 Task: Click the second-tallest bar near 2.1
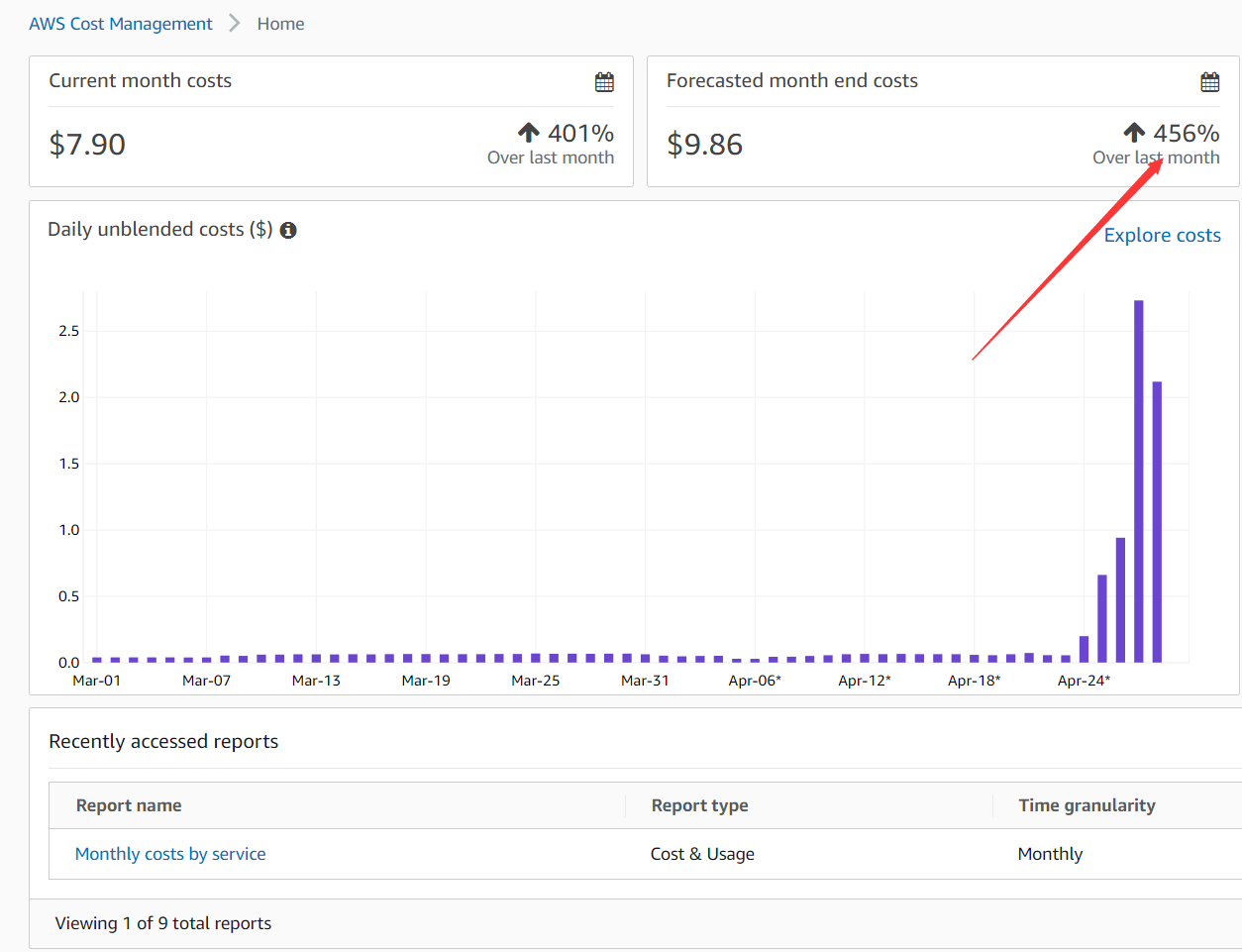(x=1157, y=522)
